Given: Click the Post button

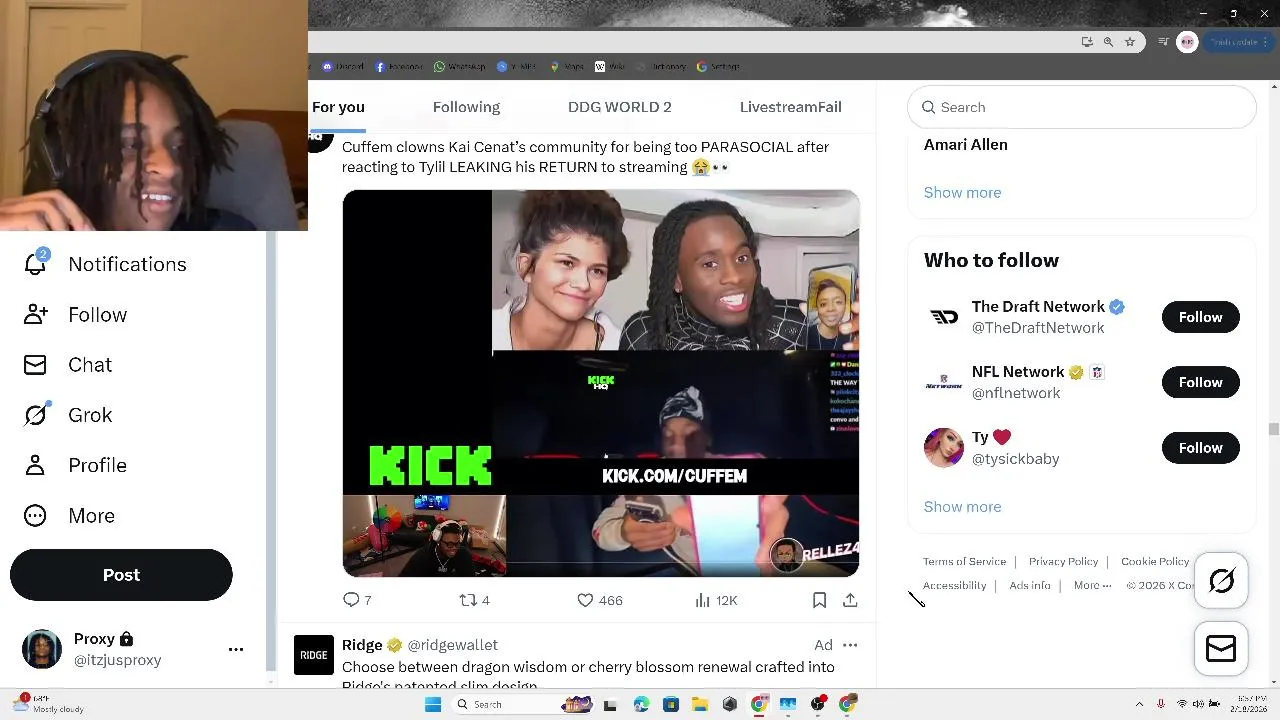Looking at the screenshot, I should pyautogui.click(x=121, y=575).
